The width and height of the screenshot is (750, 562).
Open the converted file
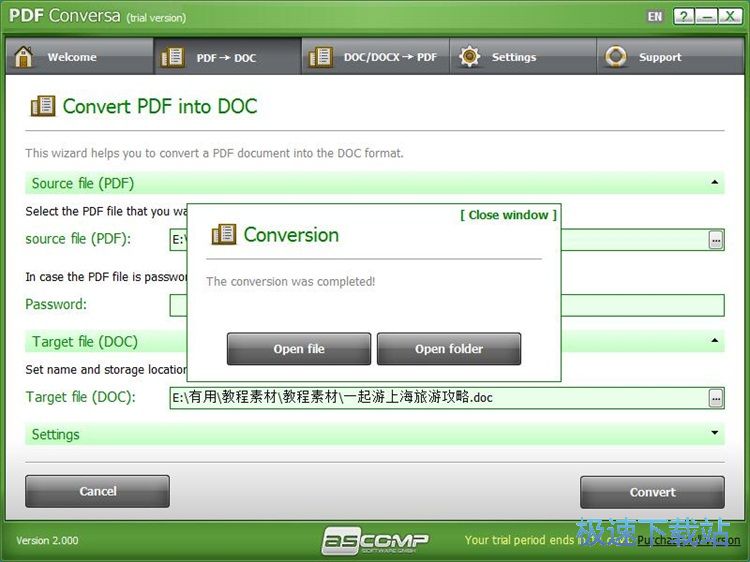tap(299, 349)
